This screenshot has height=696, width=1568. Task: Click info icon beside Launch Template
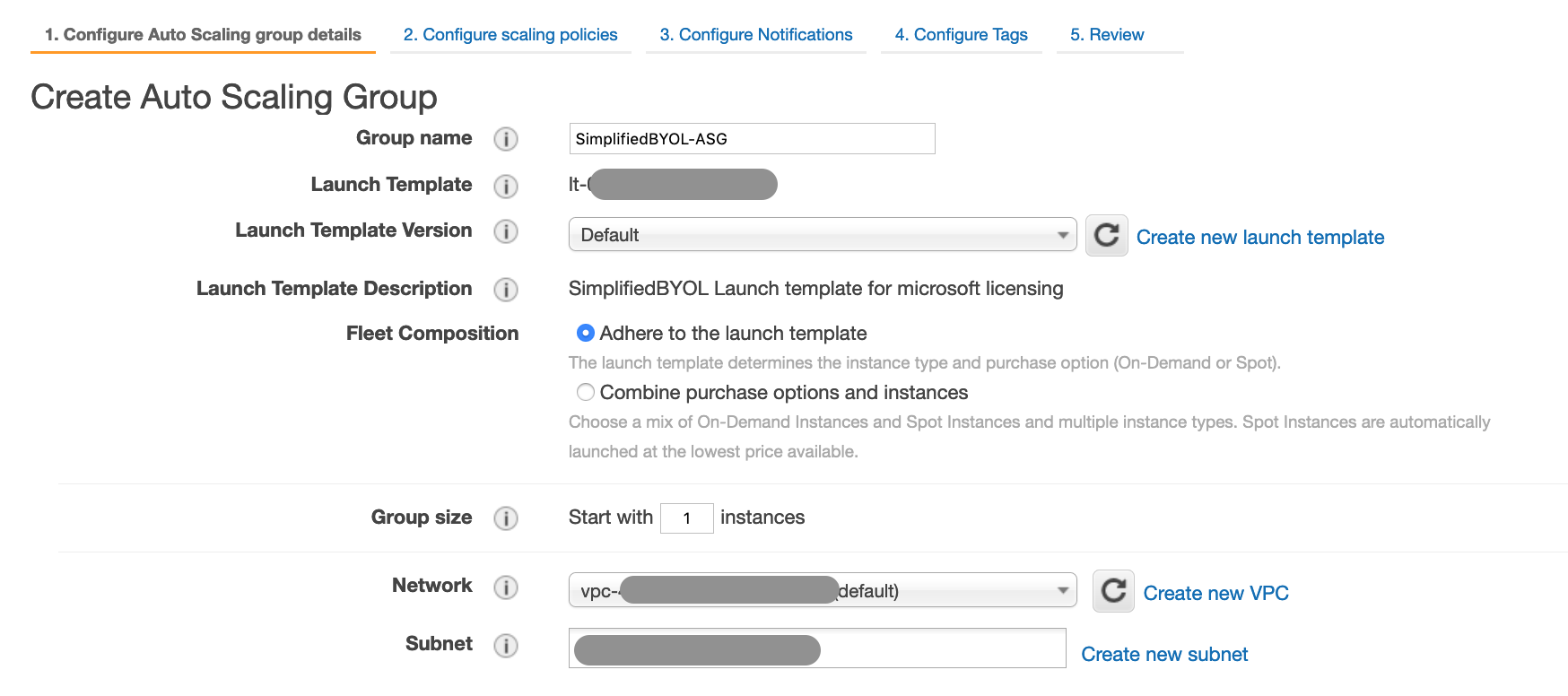(x=506, y=186)
